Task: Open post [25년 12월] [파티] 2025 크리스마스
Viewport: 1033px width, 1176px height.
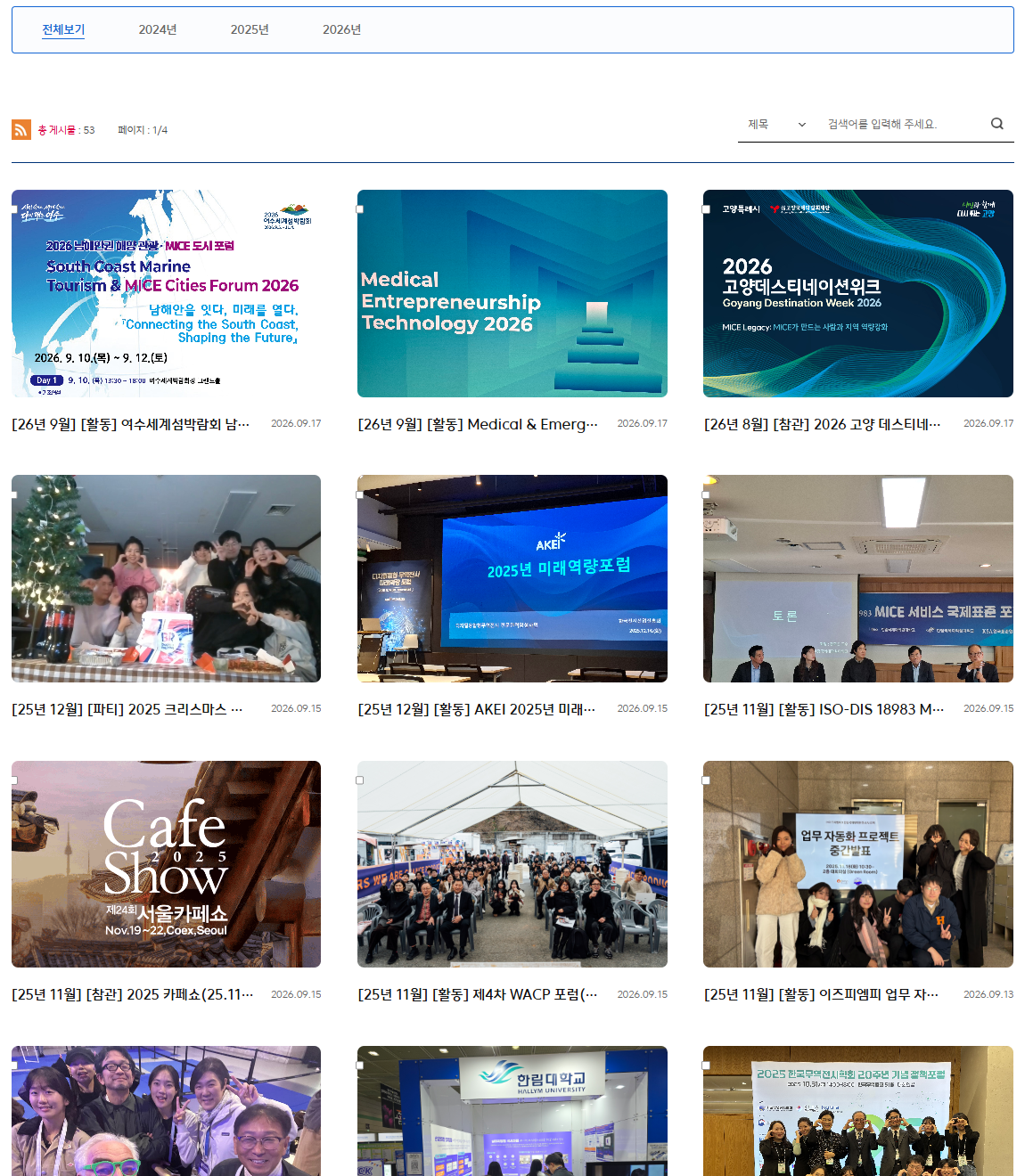Action: tap(127, 709)
